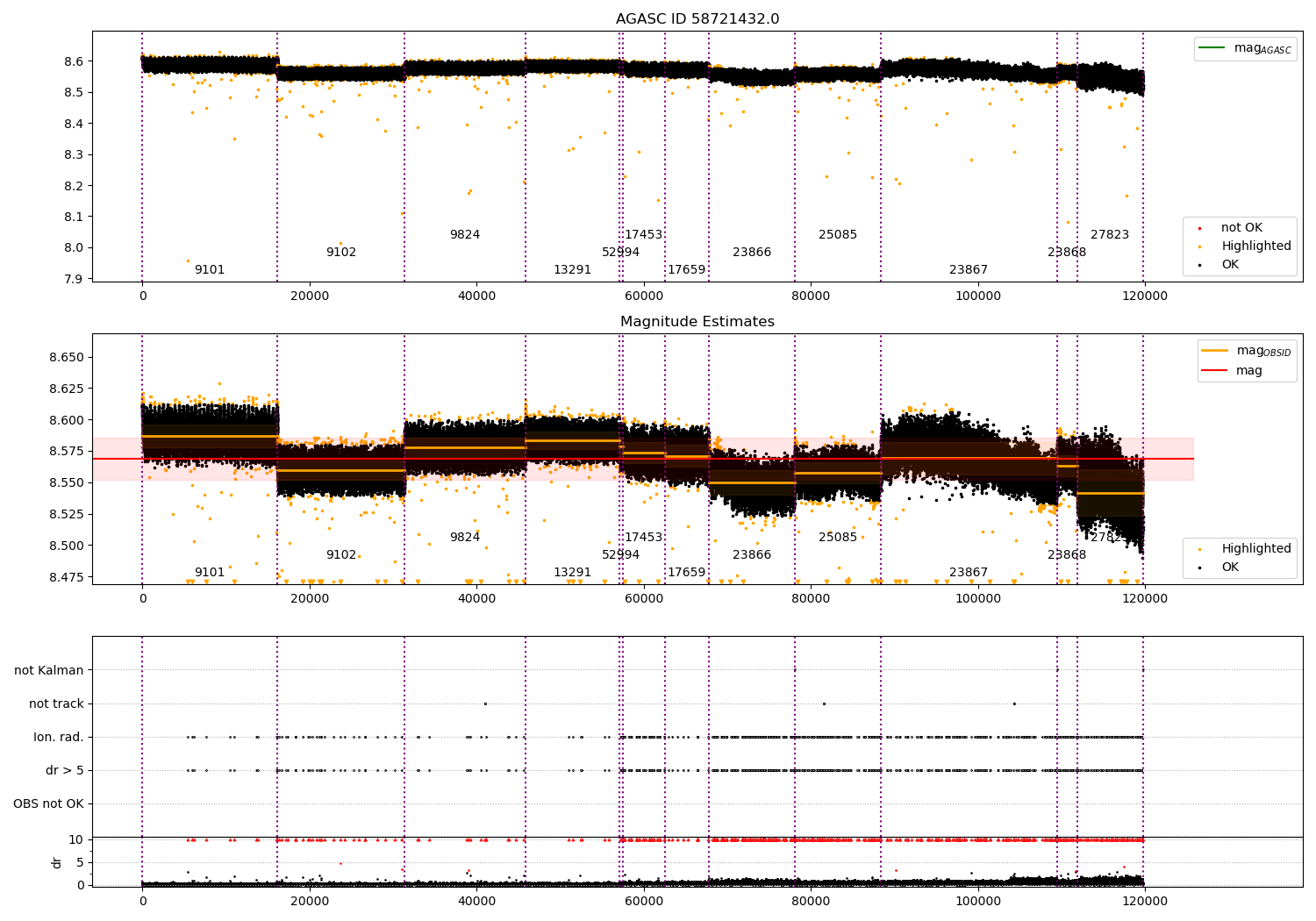Screen dimensions: 1316x921
Task: Click obsid label 23866 in the top plot
Action: point(752,253)
